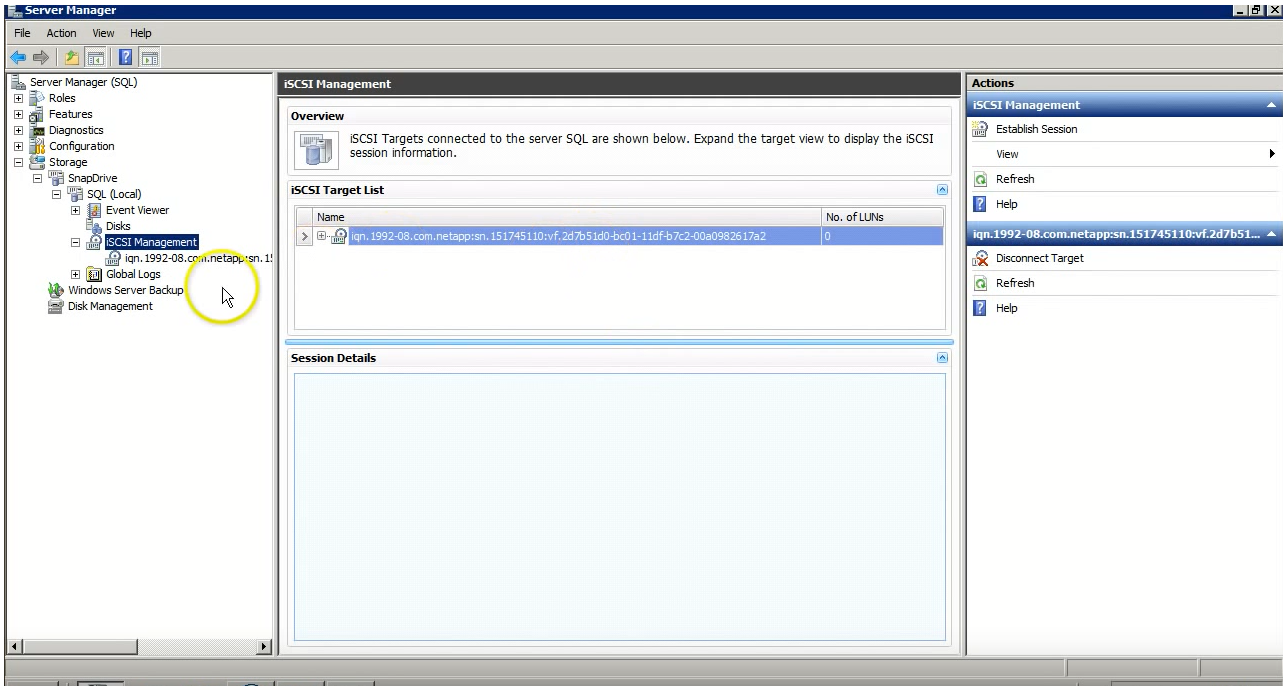Image resolution: width=1283 pixels, height=686 pixels.
Task: Open the Help menu in menu bar
Action: click(x=141, y=33)
